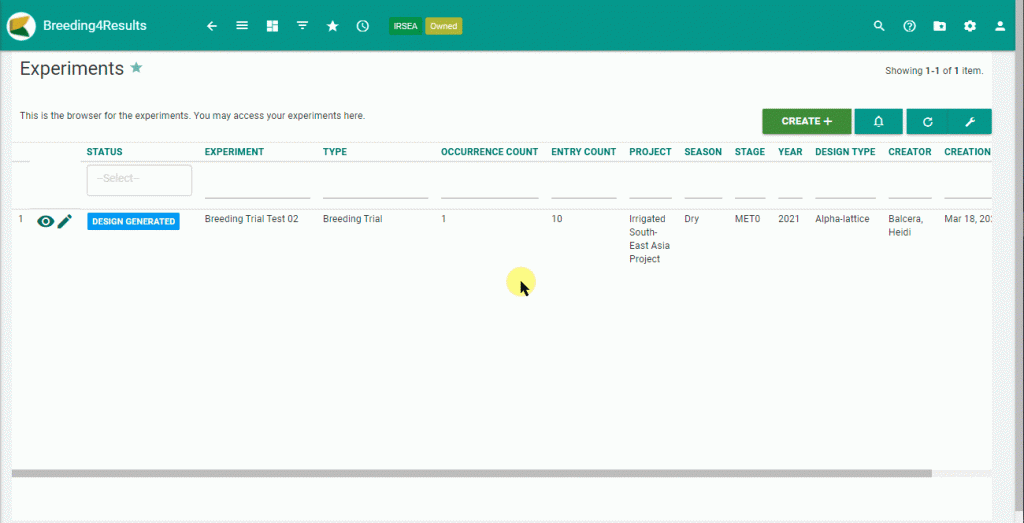Click the Create + button
1024x523 pixels.
[806, 121]
